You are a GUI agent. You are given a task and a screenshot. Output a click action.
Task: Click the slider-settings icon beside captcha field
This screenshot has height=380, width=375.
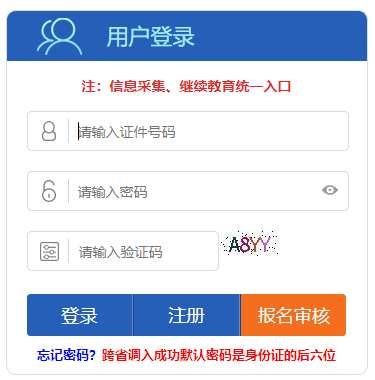49,251
